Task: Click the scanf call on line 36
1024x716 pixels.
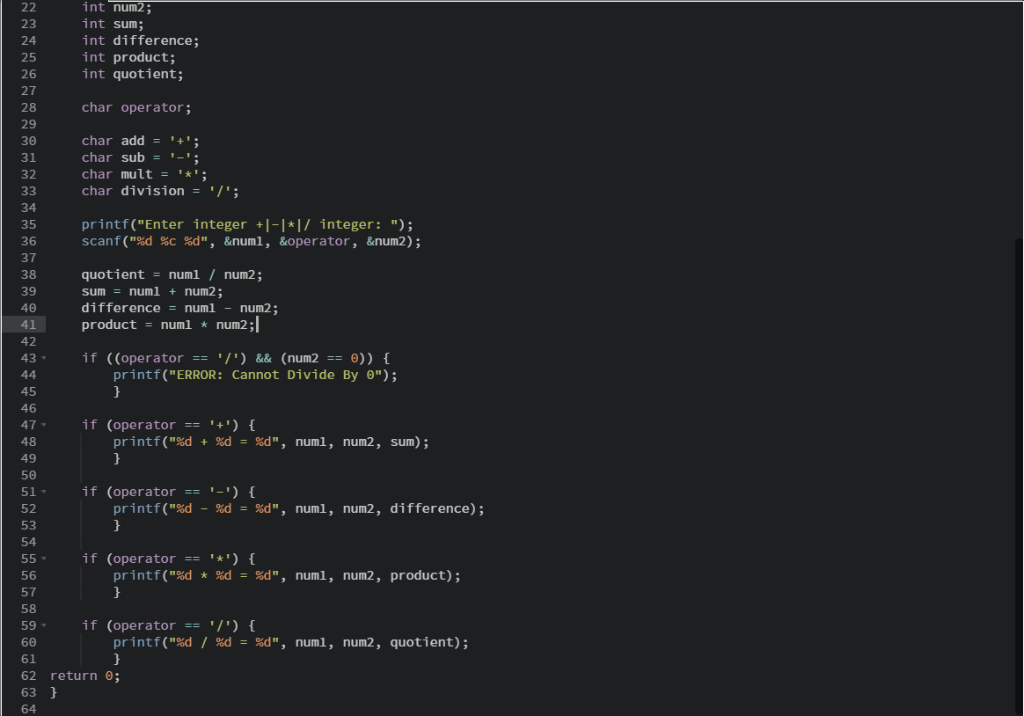Action: point(251,241)
